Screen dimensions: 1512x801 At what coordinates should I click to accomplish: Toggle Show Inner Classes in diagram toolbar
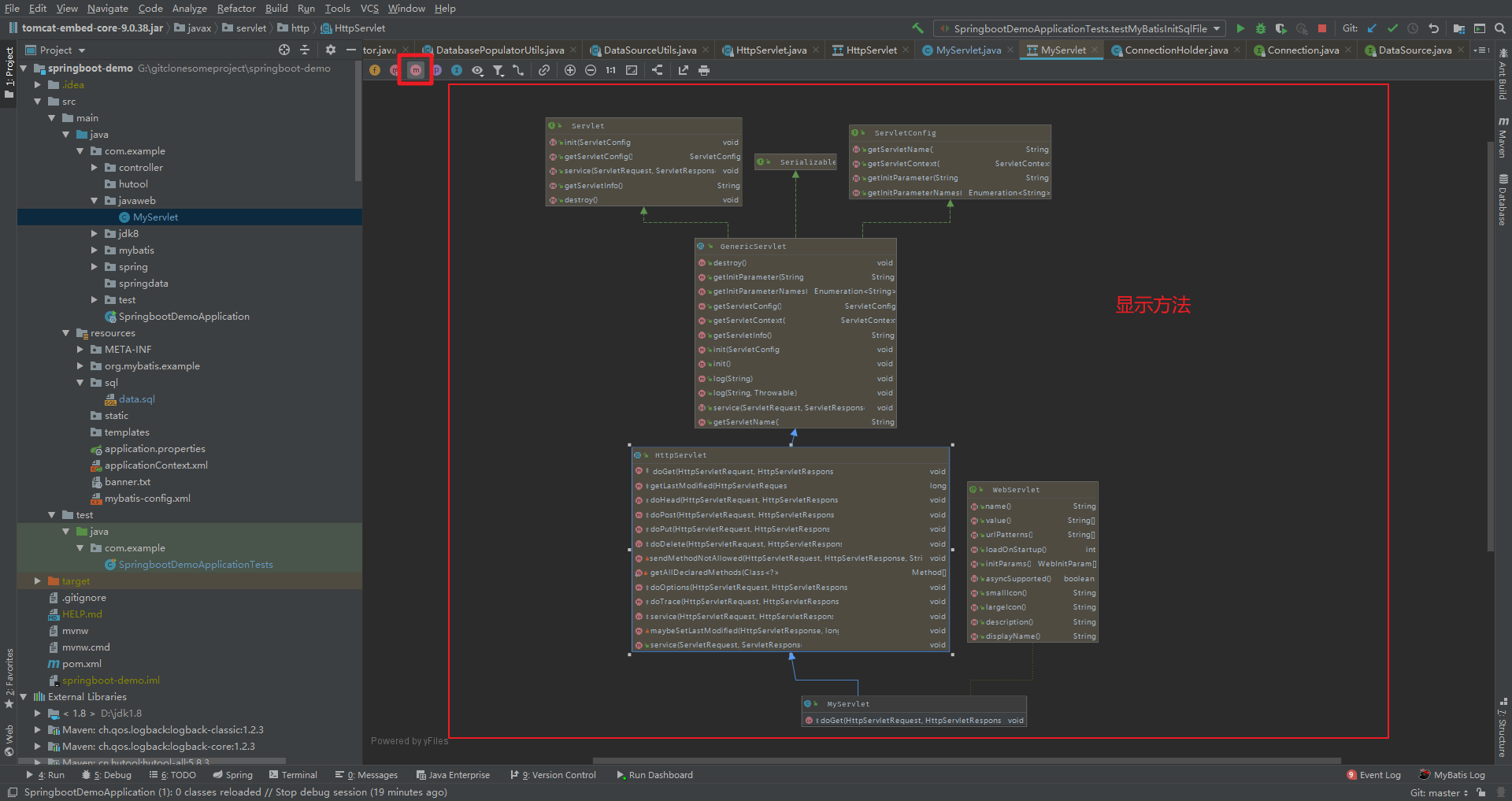[x=458, y=70]
